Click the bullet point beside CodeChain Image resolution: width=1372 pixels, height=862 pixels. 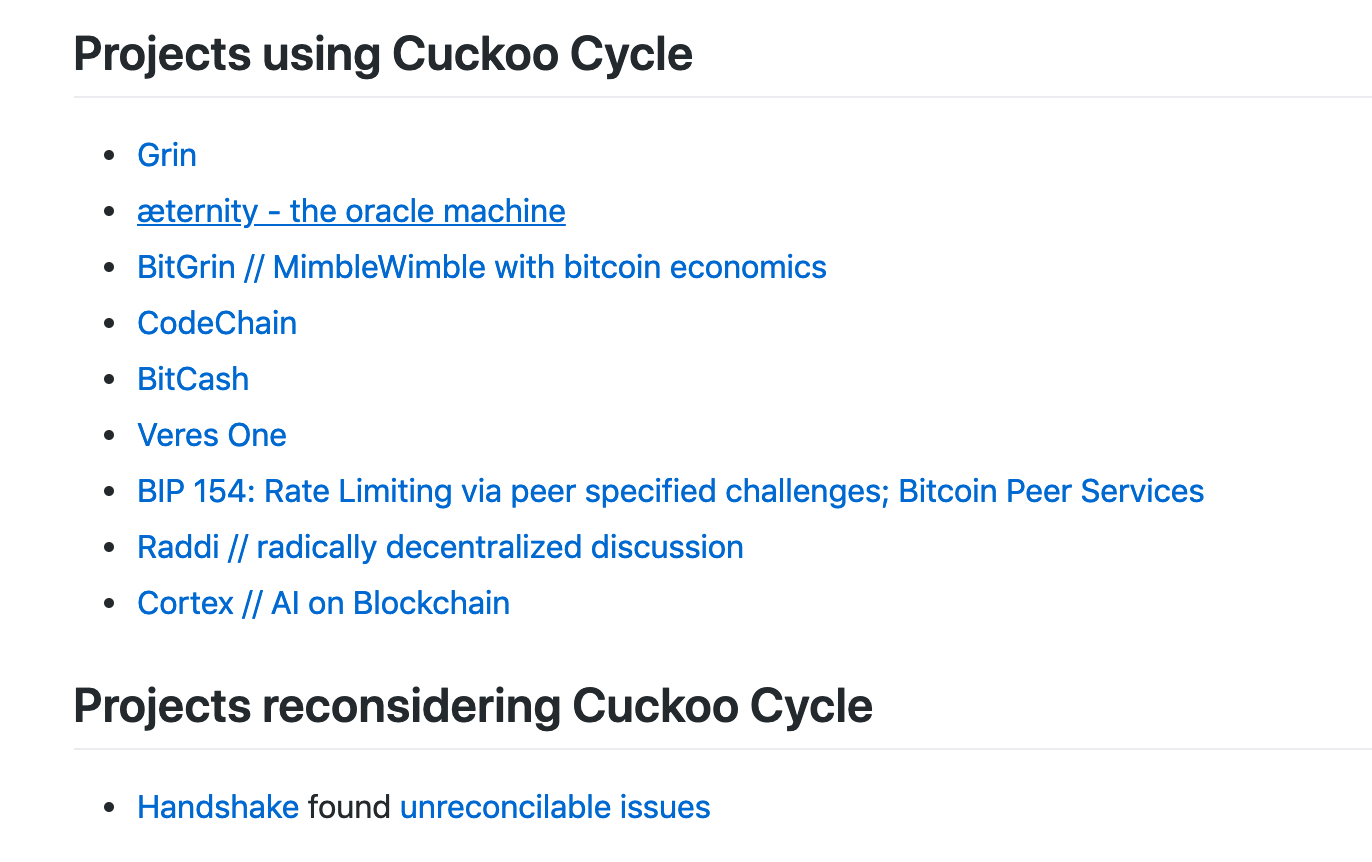tap(110, 324)
